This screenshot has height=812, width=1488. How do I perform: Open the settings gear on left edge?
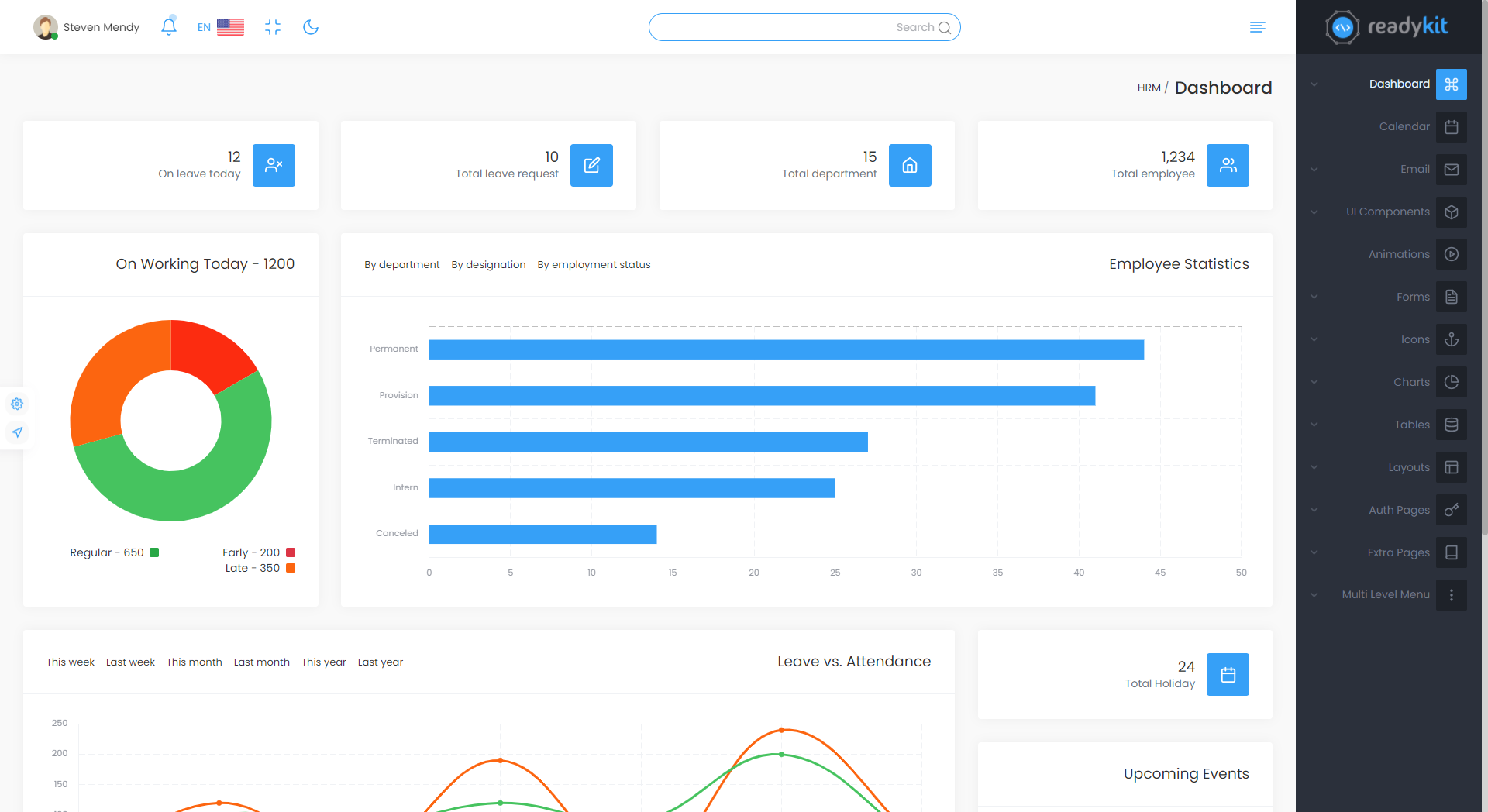pos(17,404)
